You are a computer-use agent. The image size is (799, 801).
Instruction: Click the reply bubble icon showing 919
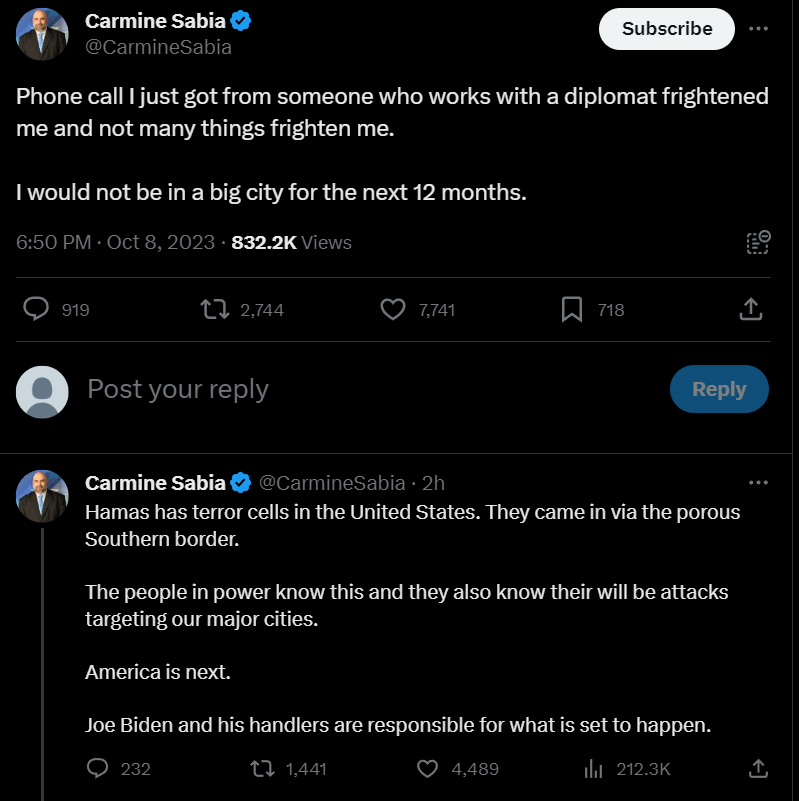click(36, 309)
